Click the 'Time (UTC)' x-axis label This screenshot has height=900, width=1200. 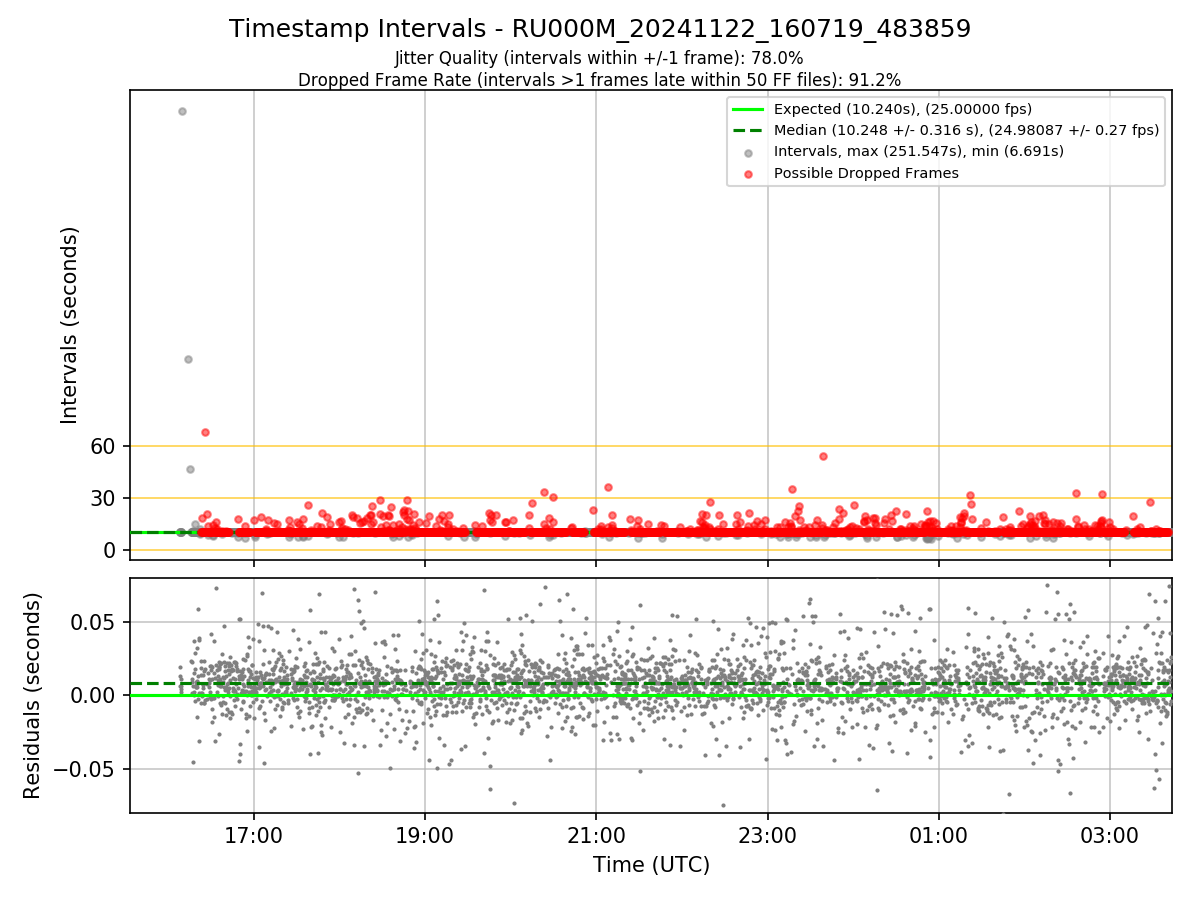tap(651, 865)
